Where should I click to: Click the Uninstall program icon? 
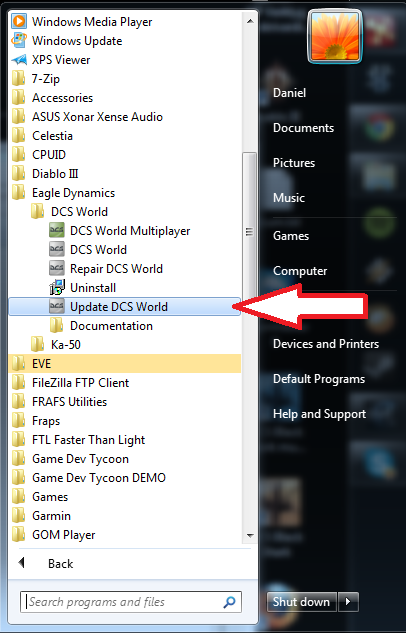pos(57,287)
